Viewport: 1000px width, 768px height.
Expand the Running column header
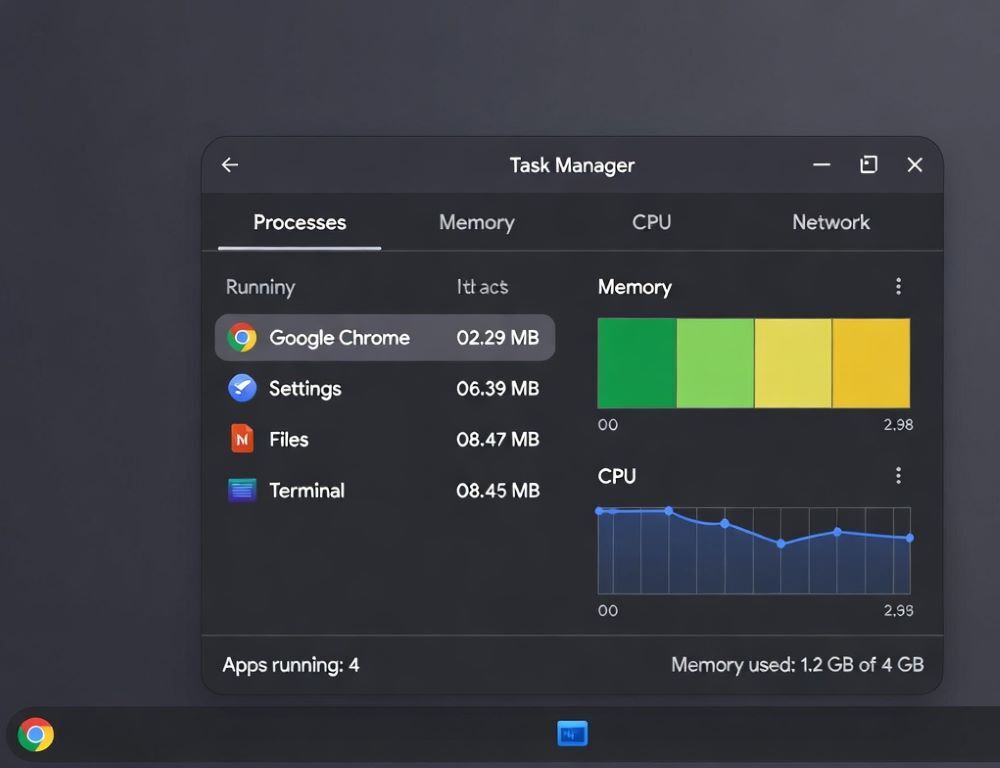(260, 287)
